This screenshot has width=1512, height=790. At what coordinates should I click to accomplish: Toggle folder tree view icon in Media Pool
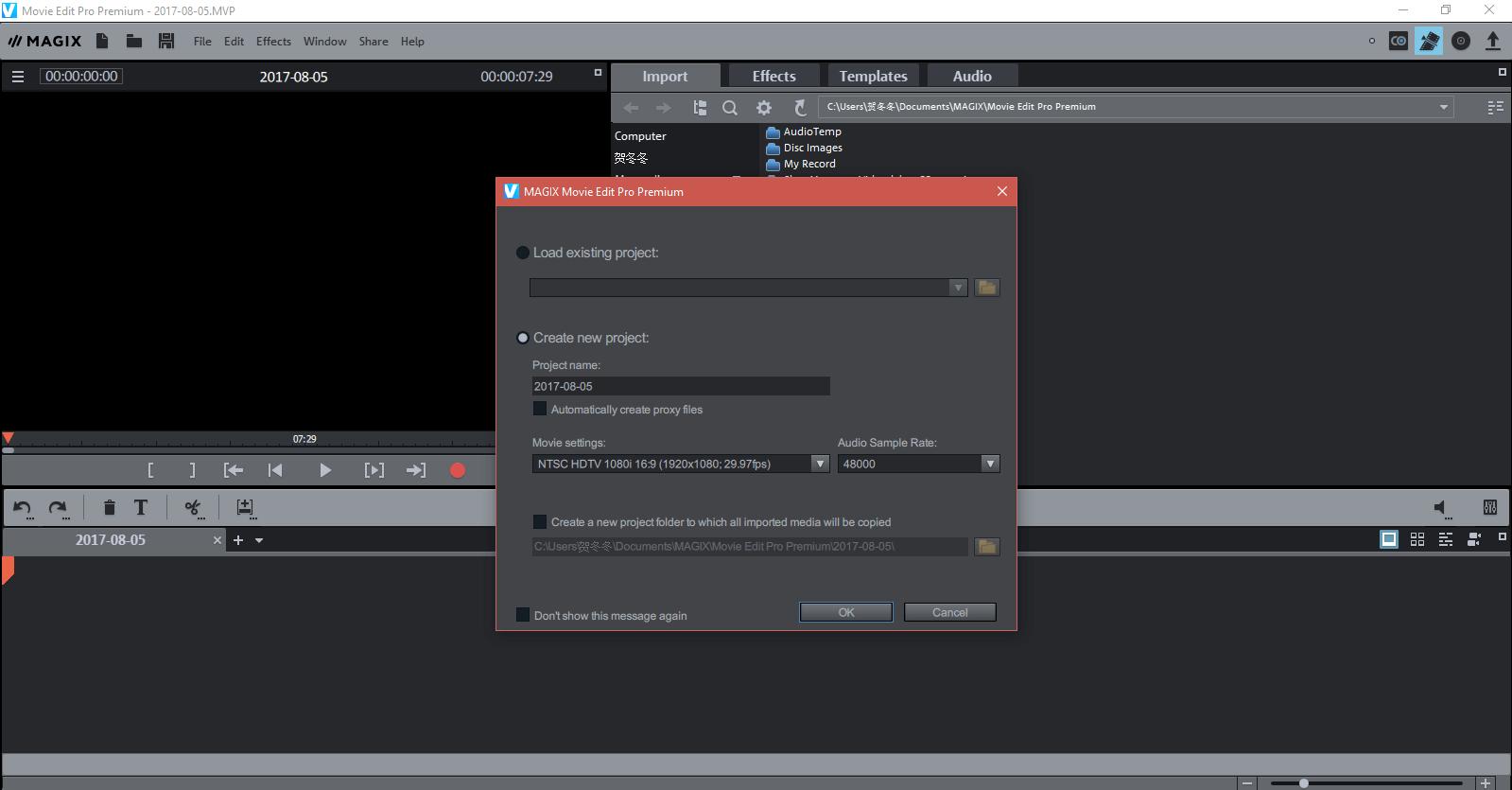click(700, 108)
